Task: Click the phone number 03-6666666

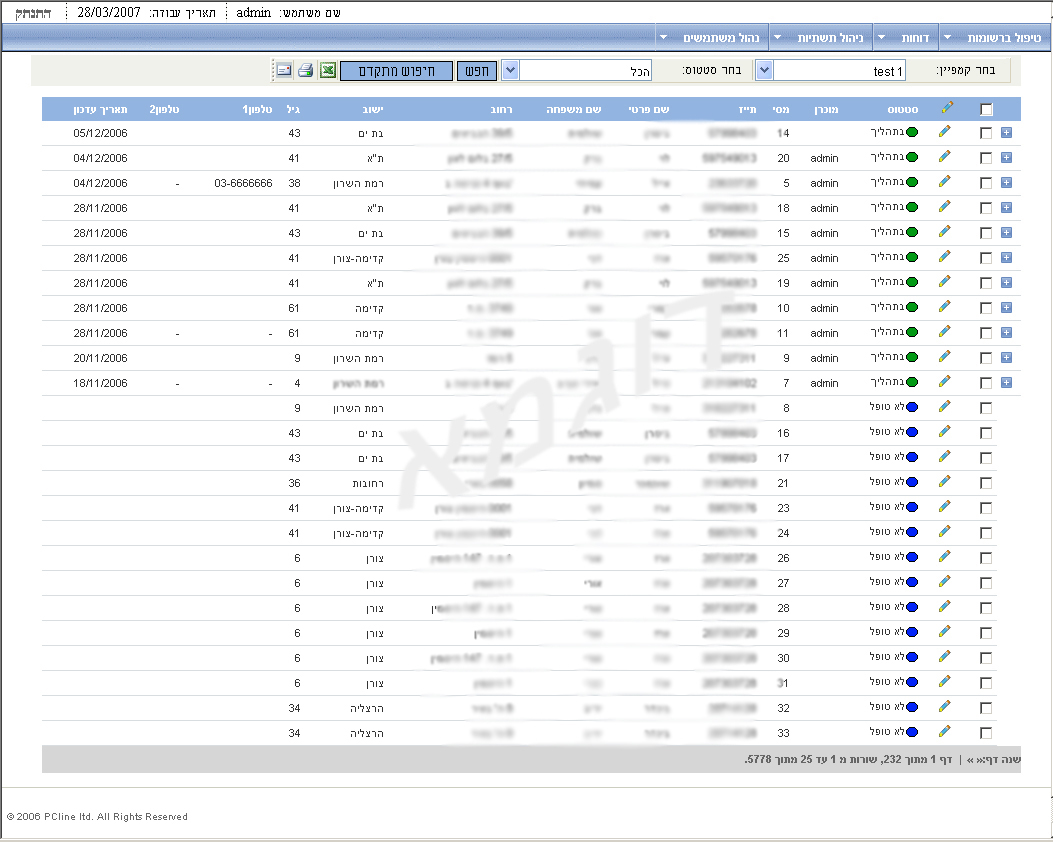Action: point(243,183)
